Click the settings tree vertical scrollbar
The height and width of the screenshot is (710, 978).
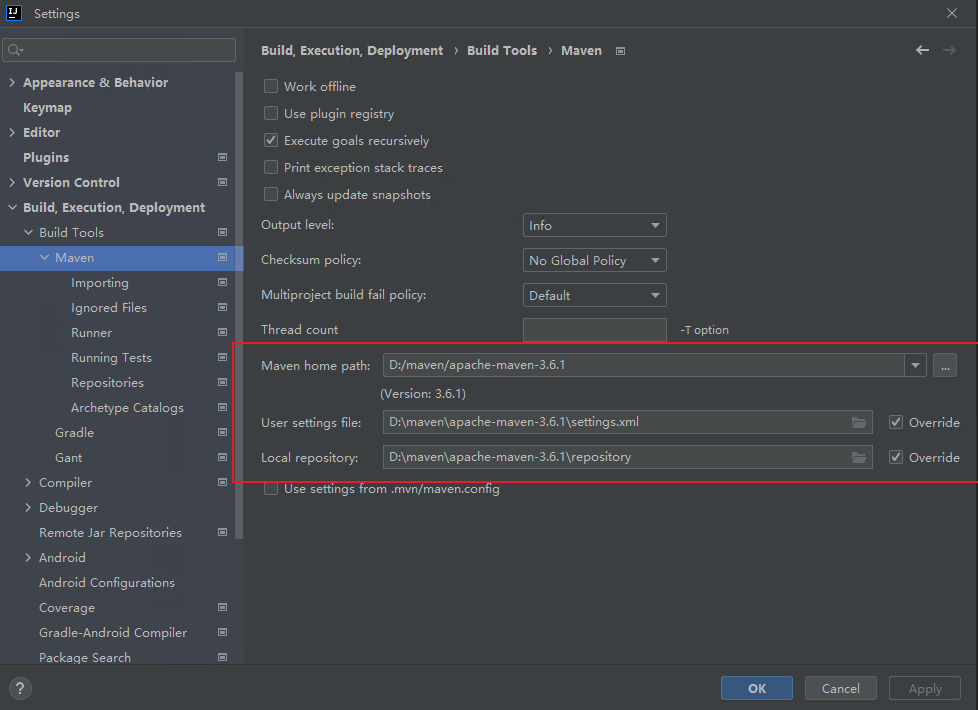pyautogui.click(x=239, y=306)
